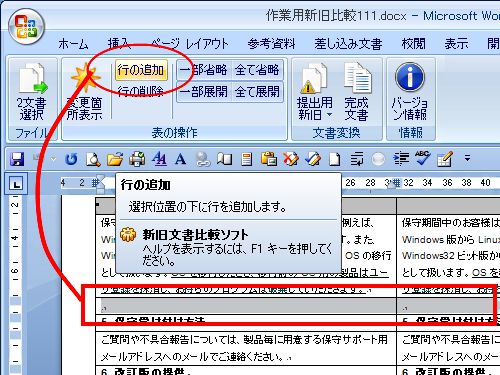Image resolution: width=500 pixels, height=375 pixels.
Task: Click the lined page icon beside book
Action: [246, 159]
